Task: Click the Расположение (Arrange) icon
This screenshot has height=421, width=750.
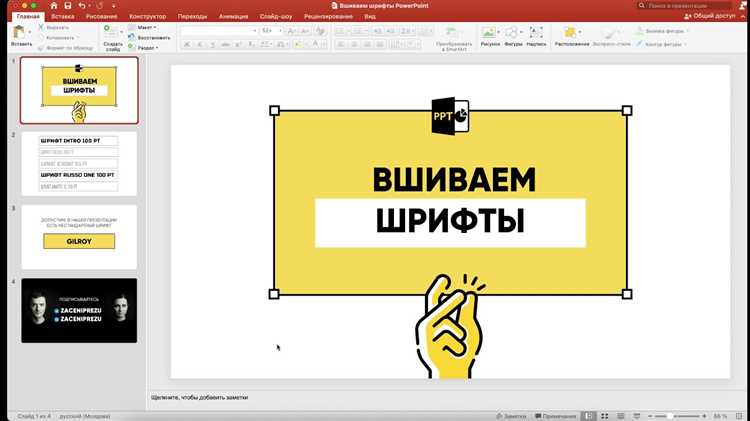Action: point(571,34)
